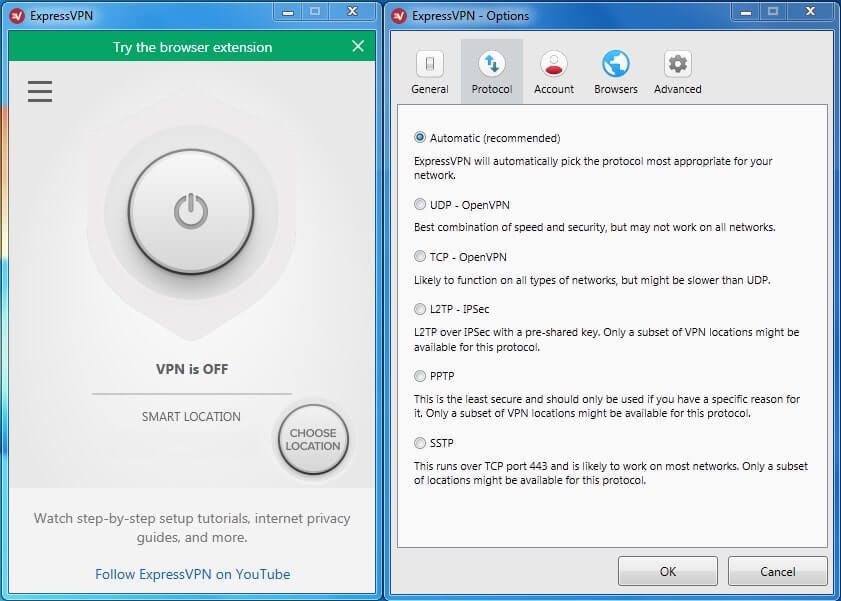This screenshot has height=601, width=841.
Task: Click the ExpressVPN logo in main title bar
Action: (x=17, y=16)
